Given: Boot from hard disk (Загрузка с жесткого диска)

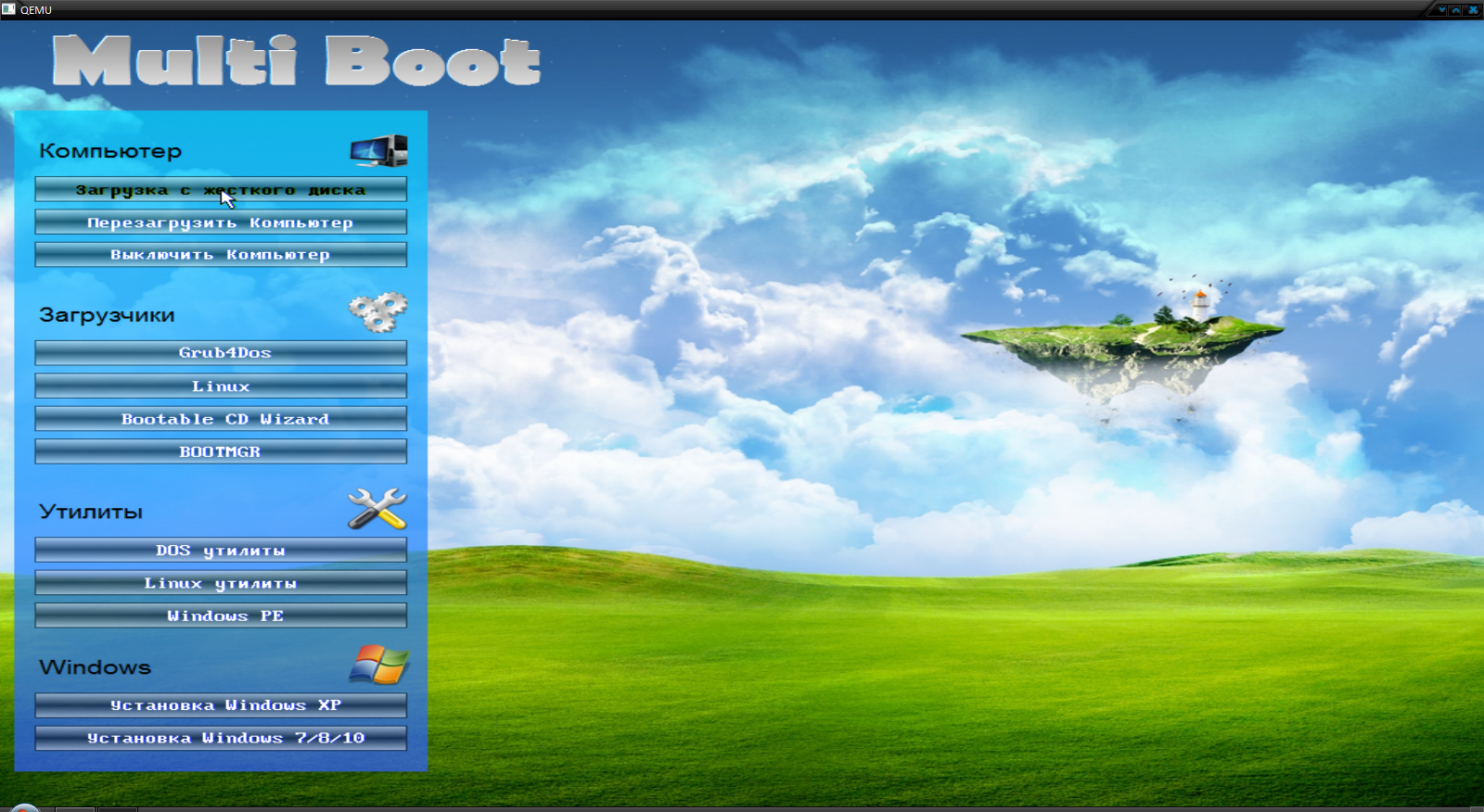Looking at the screenshot, I should [x=221, y=190].
